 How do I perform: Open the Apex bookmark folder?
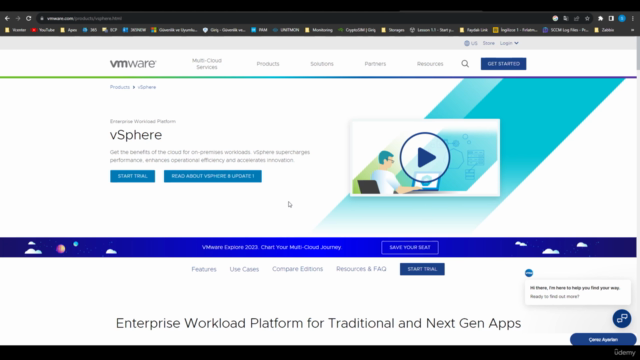coord(69,30)
